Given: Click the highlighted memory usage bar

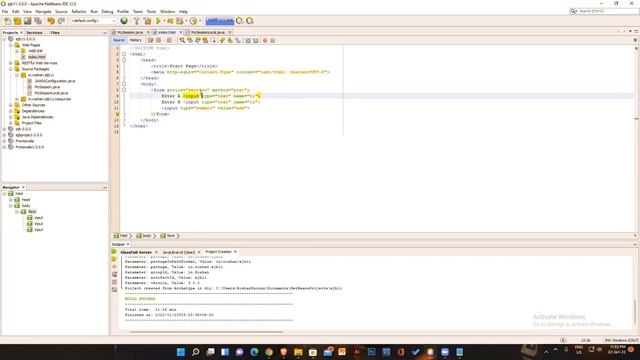Looking at the screenshot, I should point(219,21).
